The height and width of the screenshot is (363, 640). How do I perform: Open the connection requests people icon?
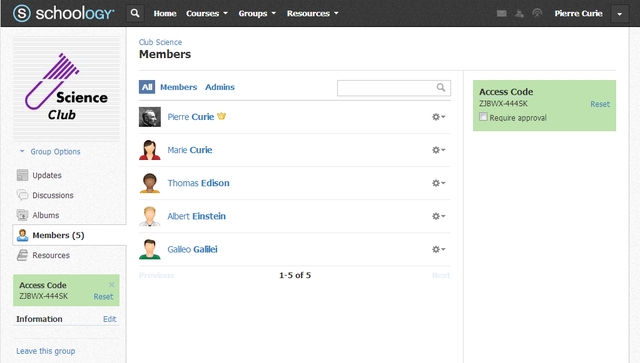coord(519,13)
